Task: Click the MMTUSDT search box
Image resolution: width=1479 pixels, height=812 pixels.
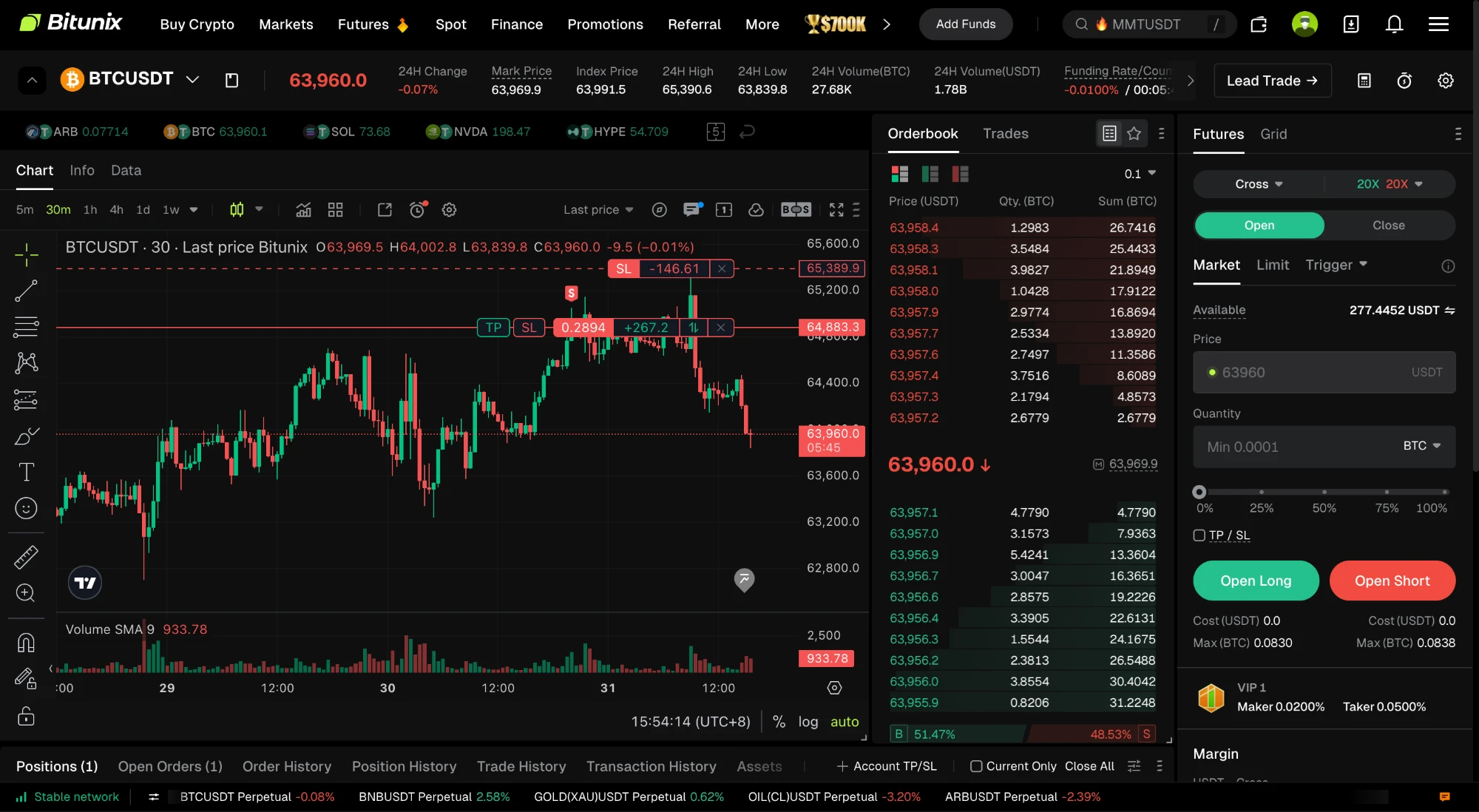Action: click(x=1149, y=24)
